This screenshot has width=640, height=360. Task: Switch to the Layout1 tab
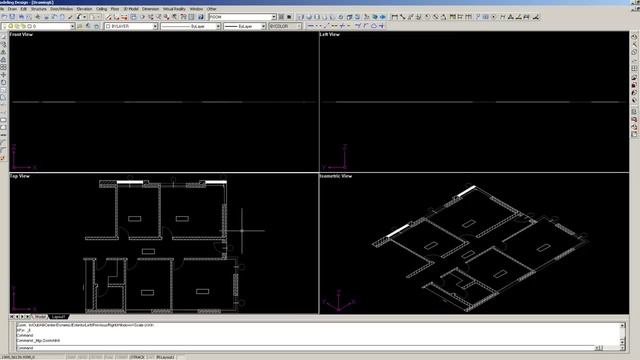point(58,317)
